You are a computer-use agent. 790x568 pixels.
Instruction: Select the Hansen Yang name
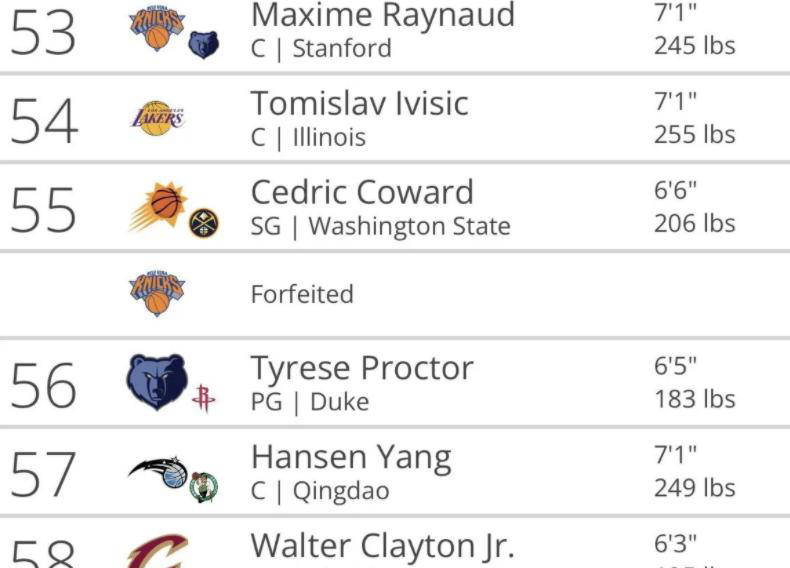pyautogui.click(x=351, y=458)
